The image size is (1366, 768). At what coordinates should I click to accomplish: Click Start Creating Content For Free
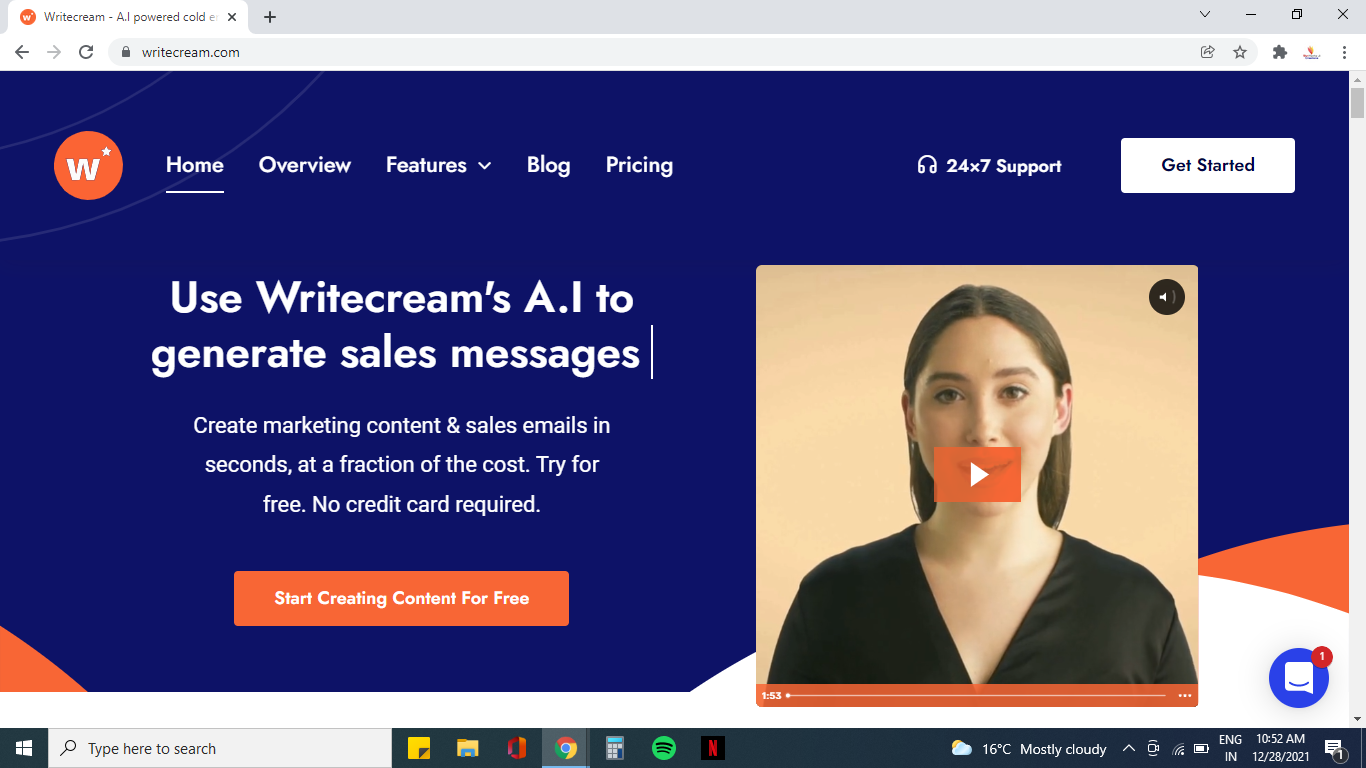click(401, 598)
